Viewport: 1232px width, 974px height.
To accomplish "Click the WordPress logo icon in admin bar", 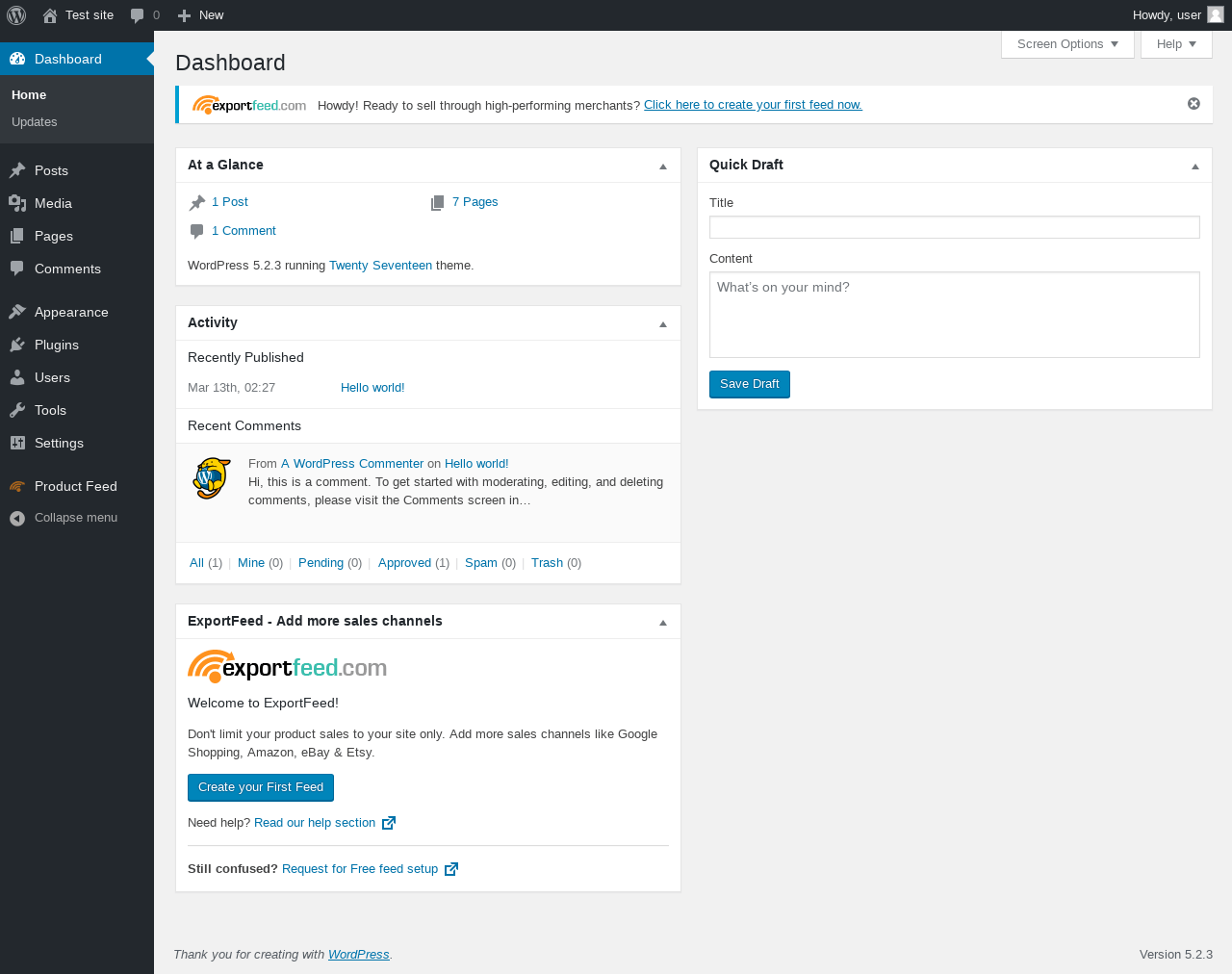I will click(x=16, y=15).
